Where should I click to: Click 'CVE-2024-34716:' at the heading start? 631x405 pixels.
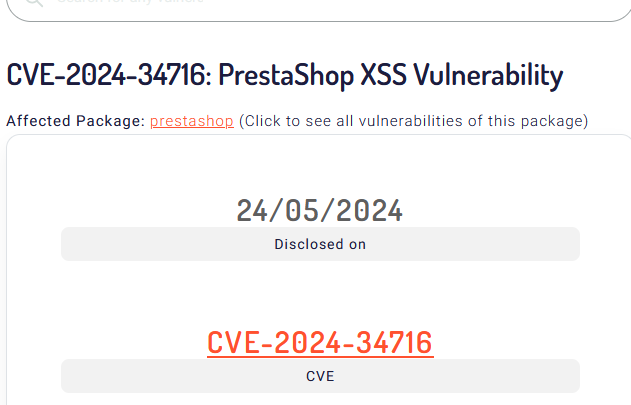click(109, 75)
